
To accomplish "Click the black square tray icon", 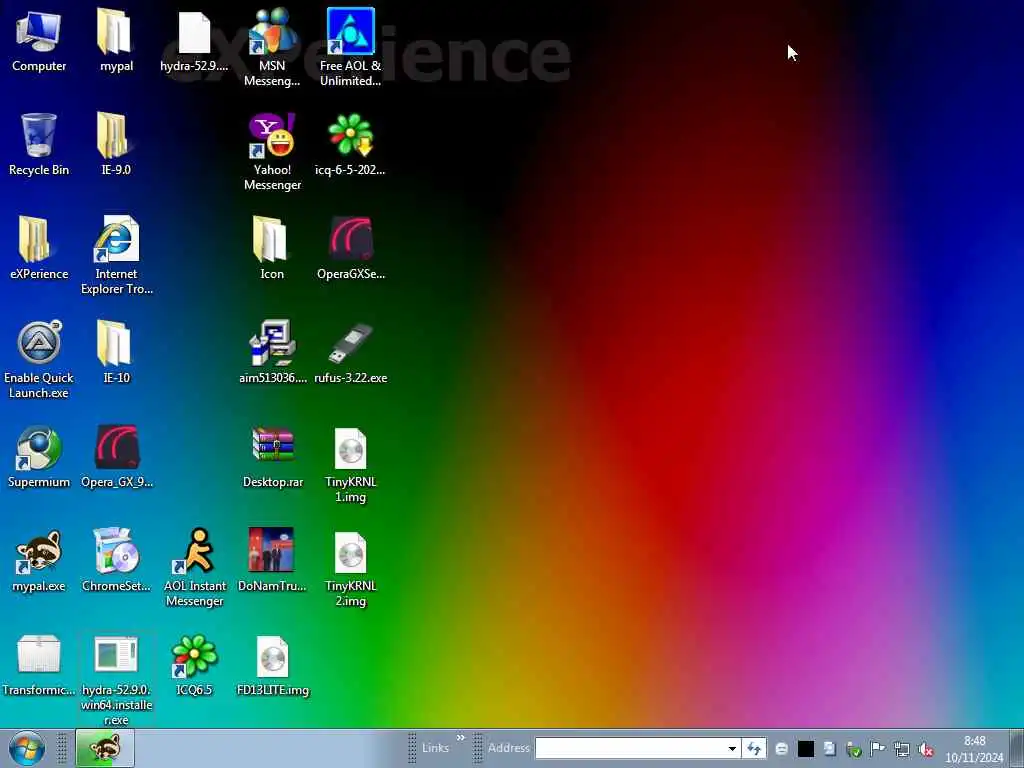I will (806, 749).
